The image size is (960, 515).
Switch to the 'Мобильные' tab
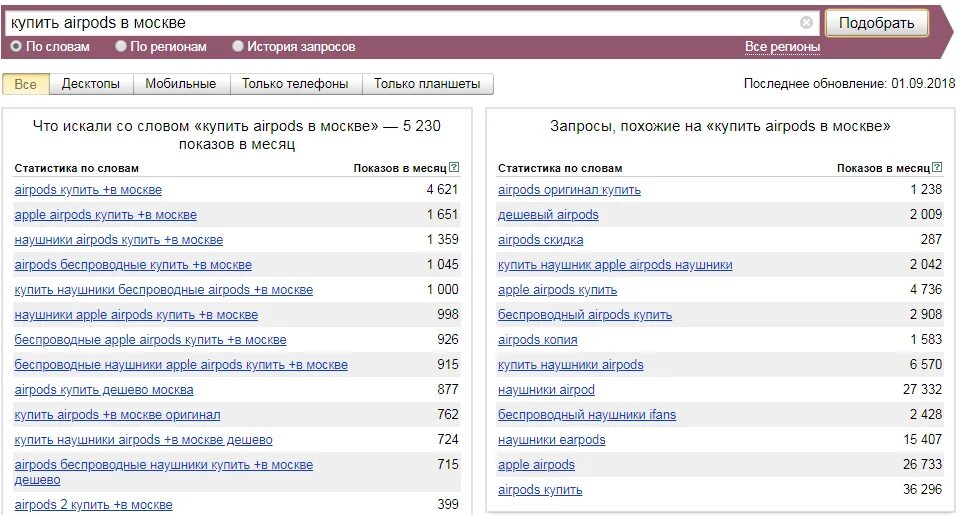(x=181, y=84)
